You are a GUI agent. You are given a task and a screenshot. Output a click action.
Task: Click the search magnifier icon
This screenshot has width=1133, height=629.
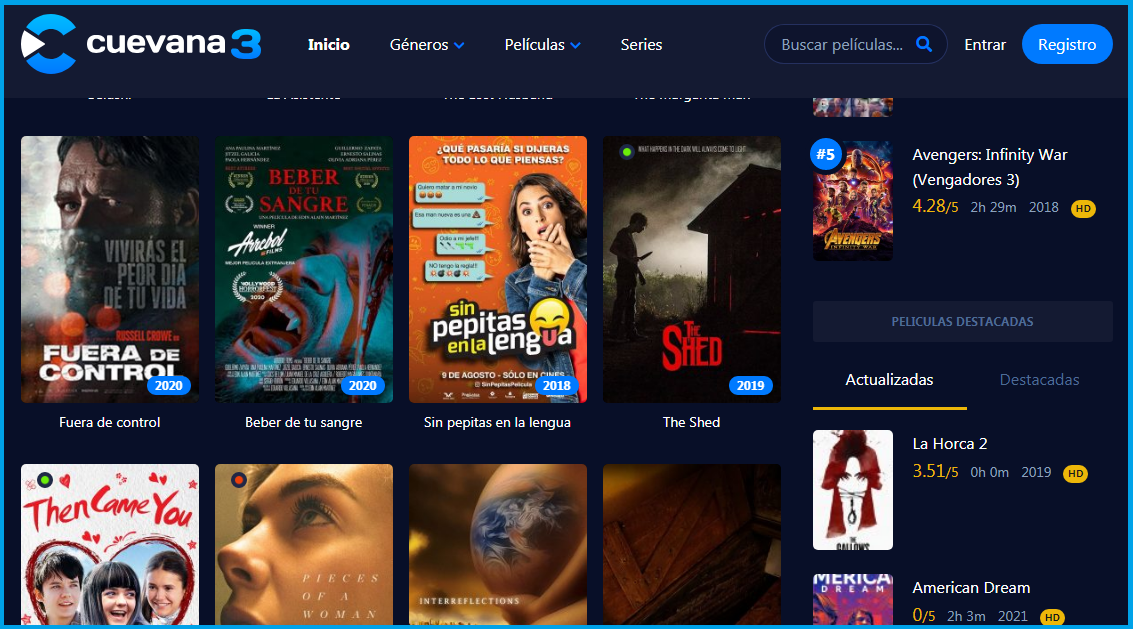[923, 43]
